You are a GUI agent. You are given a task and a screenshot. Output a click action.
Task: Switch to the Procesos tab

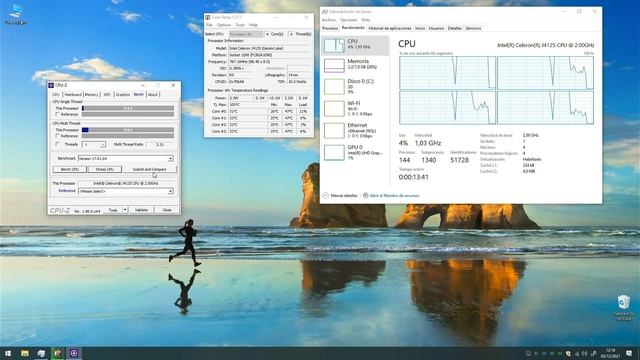pyautogui.click(x=330, y=28)
